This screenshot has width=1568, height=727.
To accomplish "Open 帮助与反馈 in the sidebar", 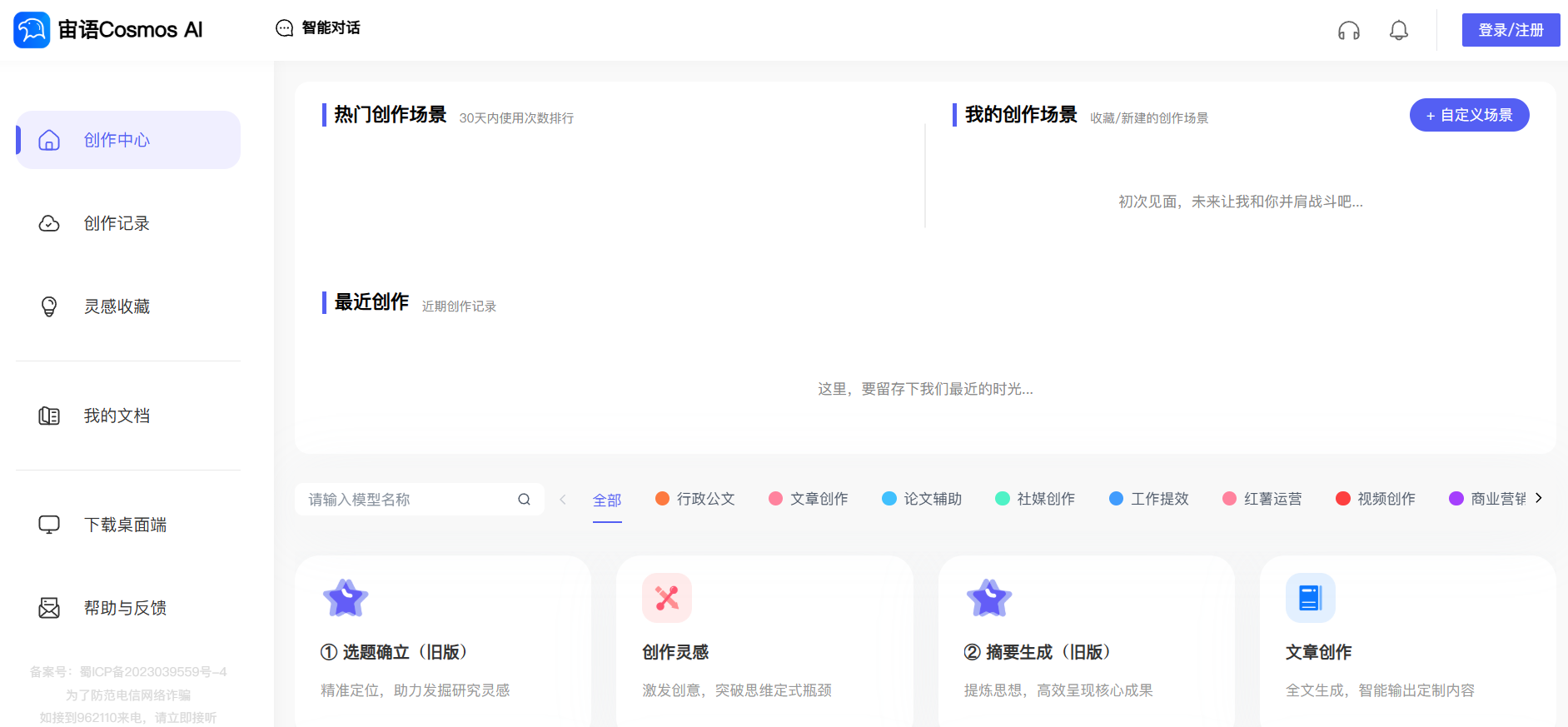I will pyautogui.click(x=128, y=608).
